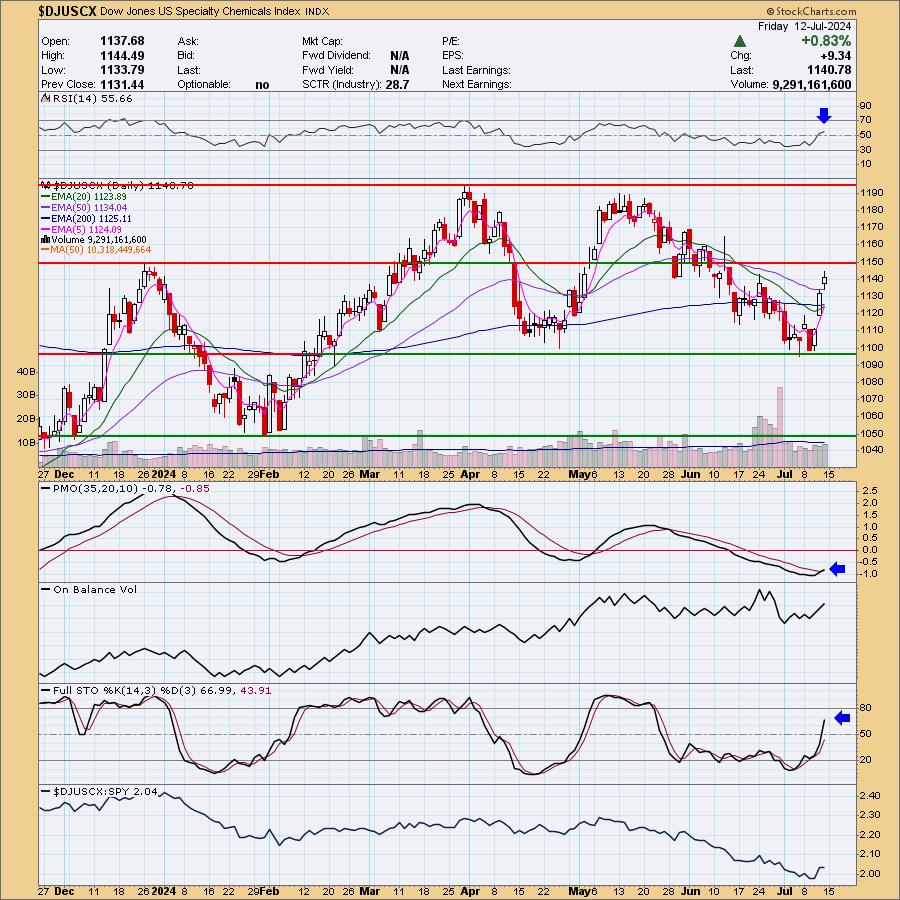Click the green up-triangle change indicator
The height and width of the screenshot is (900, 900).
pyautogui.click(x=740, y=41)
